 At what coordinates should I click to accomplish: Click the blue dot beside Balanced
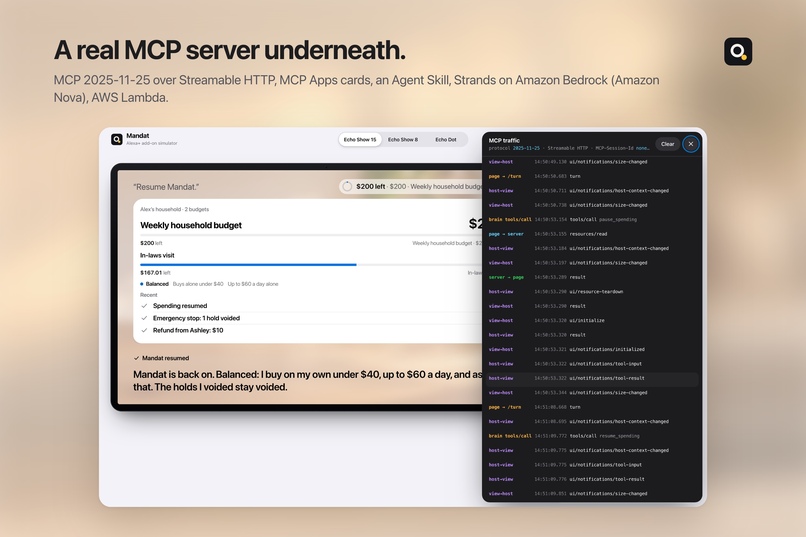tap(142, 284)
